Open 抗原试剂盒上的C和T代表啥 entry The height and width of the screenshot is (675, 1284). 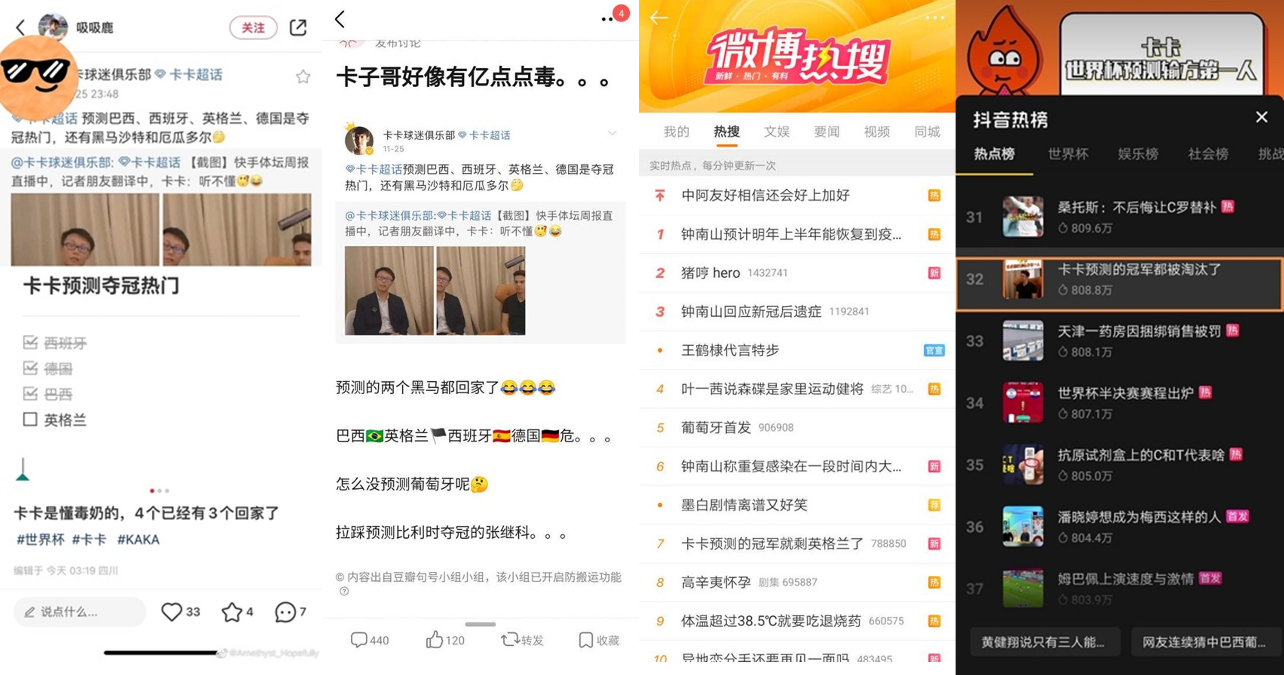click(x=1120, y=465)
